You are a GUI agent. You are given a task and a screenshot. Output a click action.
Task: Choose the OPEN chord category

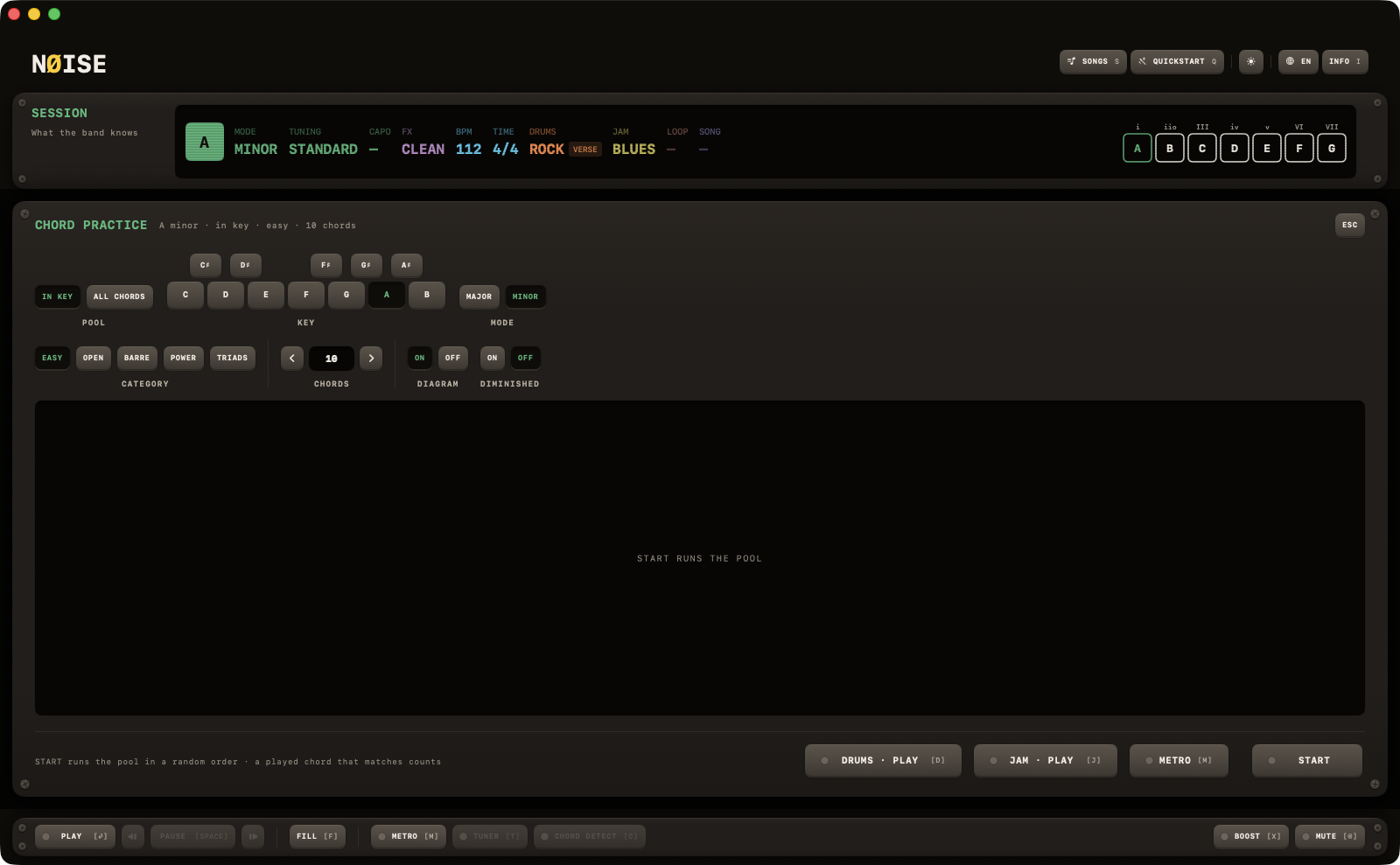[x=94, y=358]
